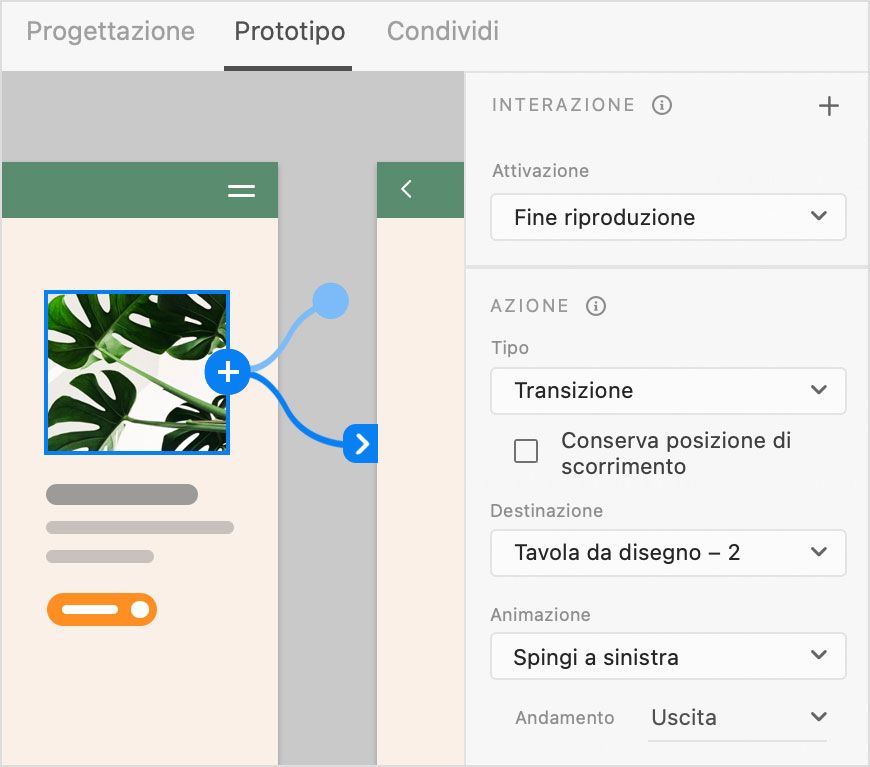
Task: Click the back chevron on the second artboard
Action: (x=407, y=188)
